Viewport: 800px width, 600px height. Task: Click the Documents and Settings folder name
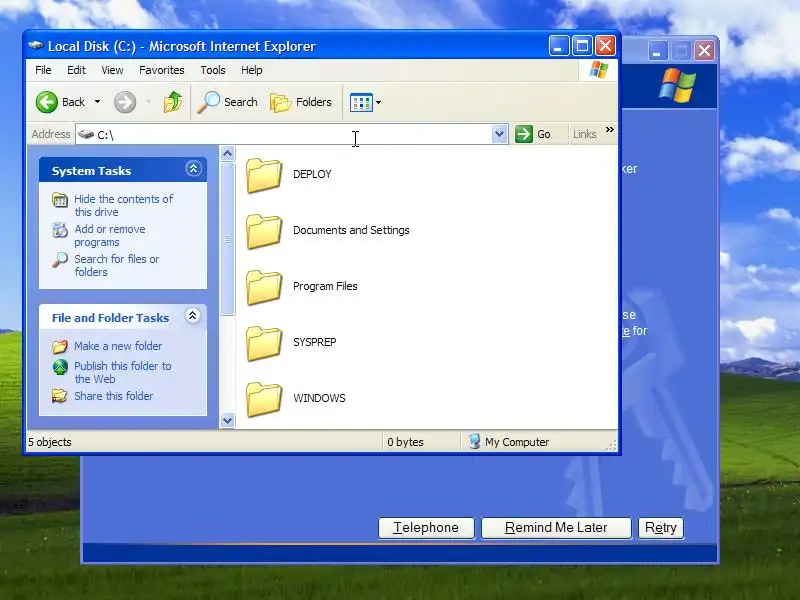coord(351,230)
